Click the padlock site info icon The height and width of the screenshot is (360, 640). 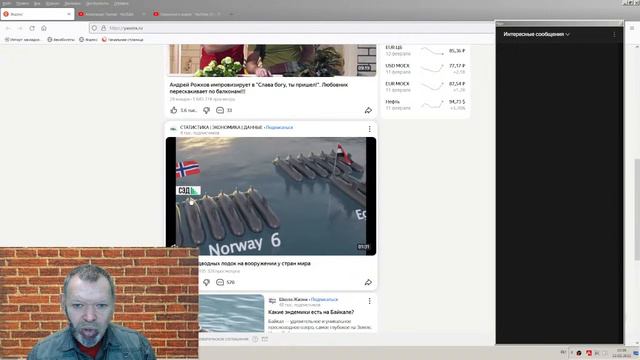103,28
